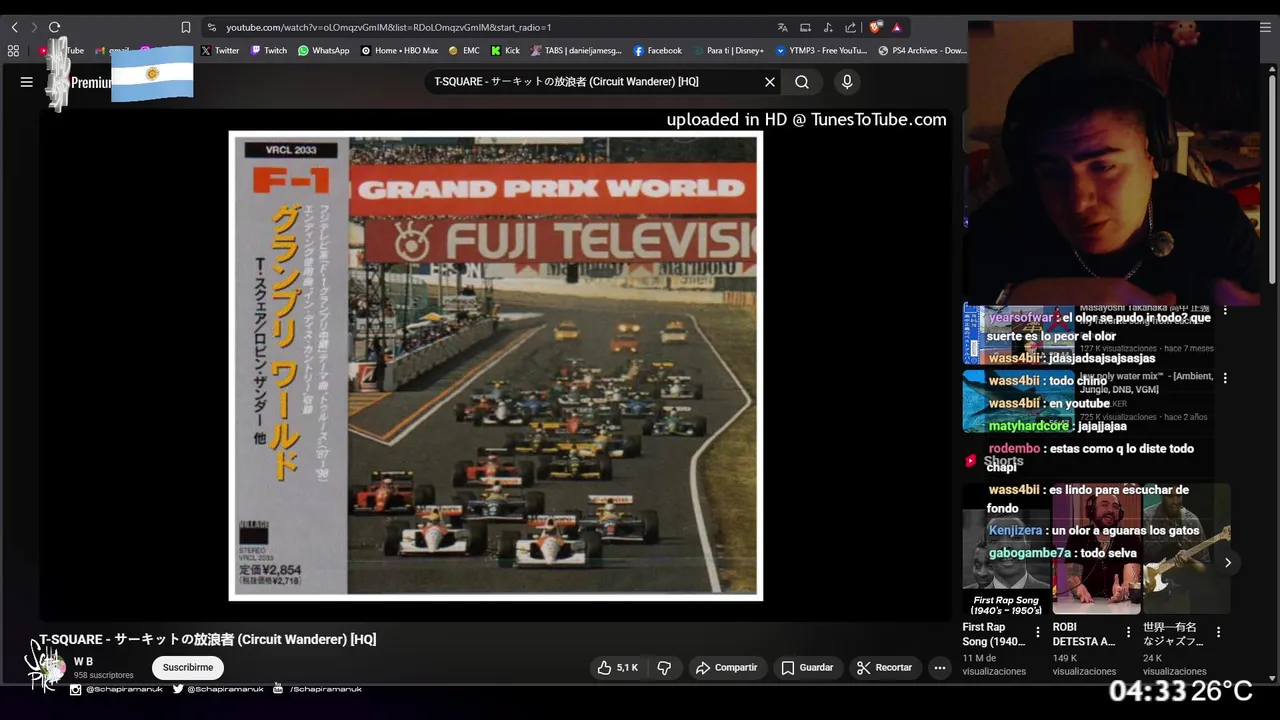Reload the YouTube page
1280x720 pixels.
pyautogui.click(x=54, y=27)
